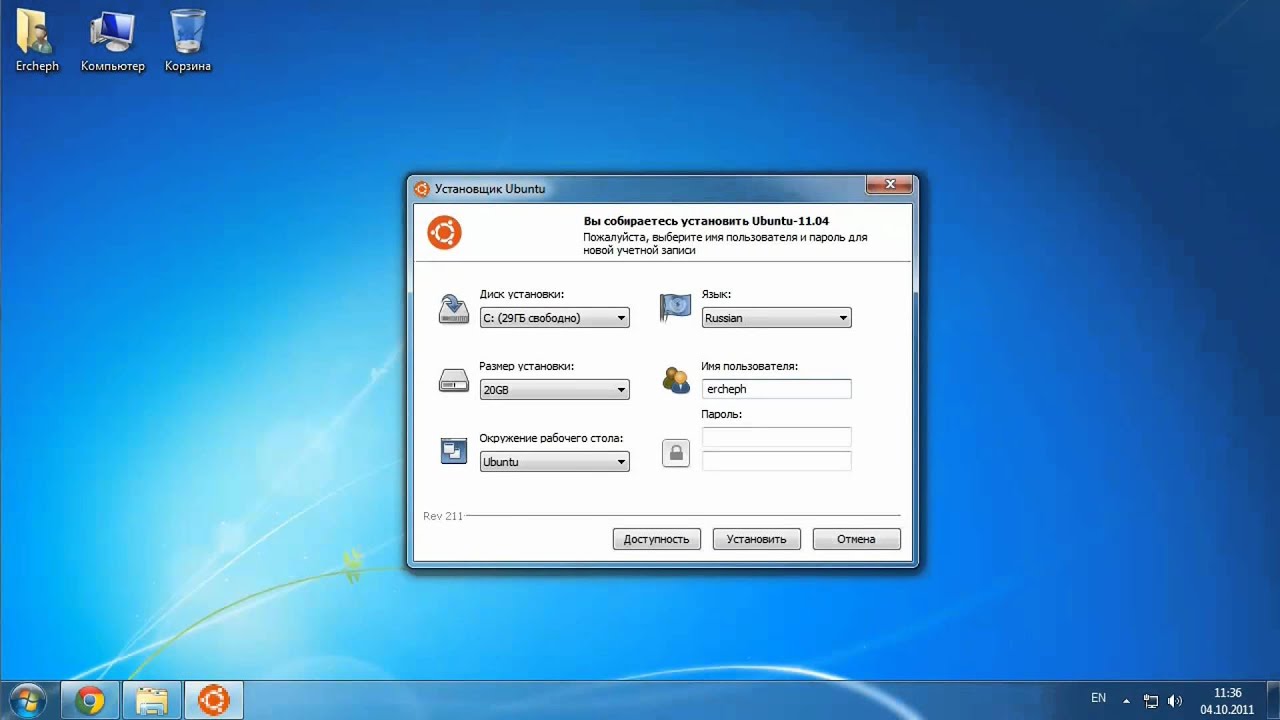
Task: Show hidden tray icons arrow
Action: tap(1126, 701)
